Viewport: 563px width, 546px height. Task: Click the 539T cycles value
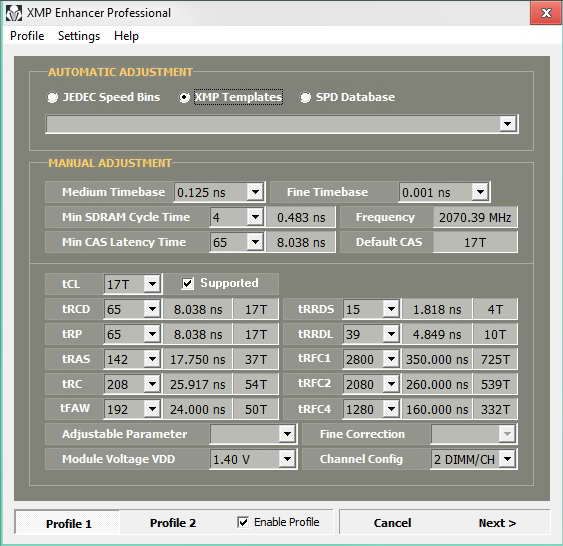pos(495,384)
